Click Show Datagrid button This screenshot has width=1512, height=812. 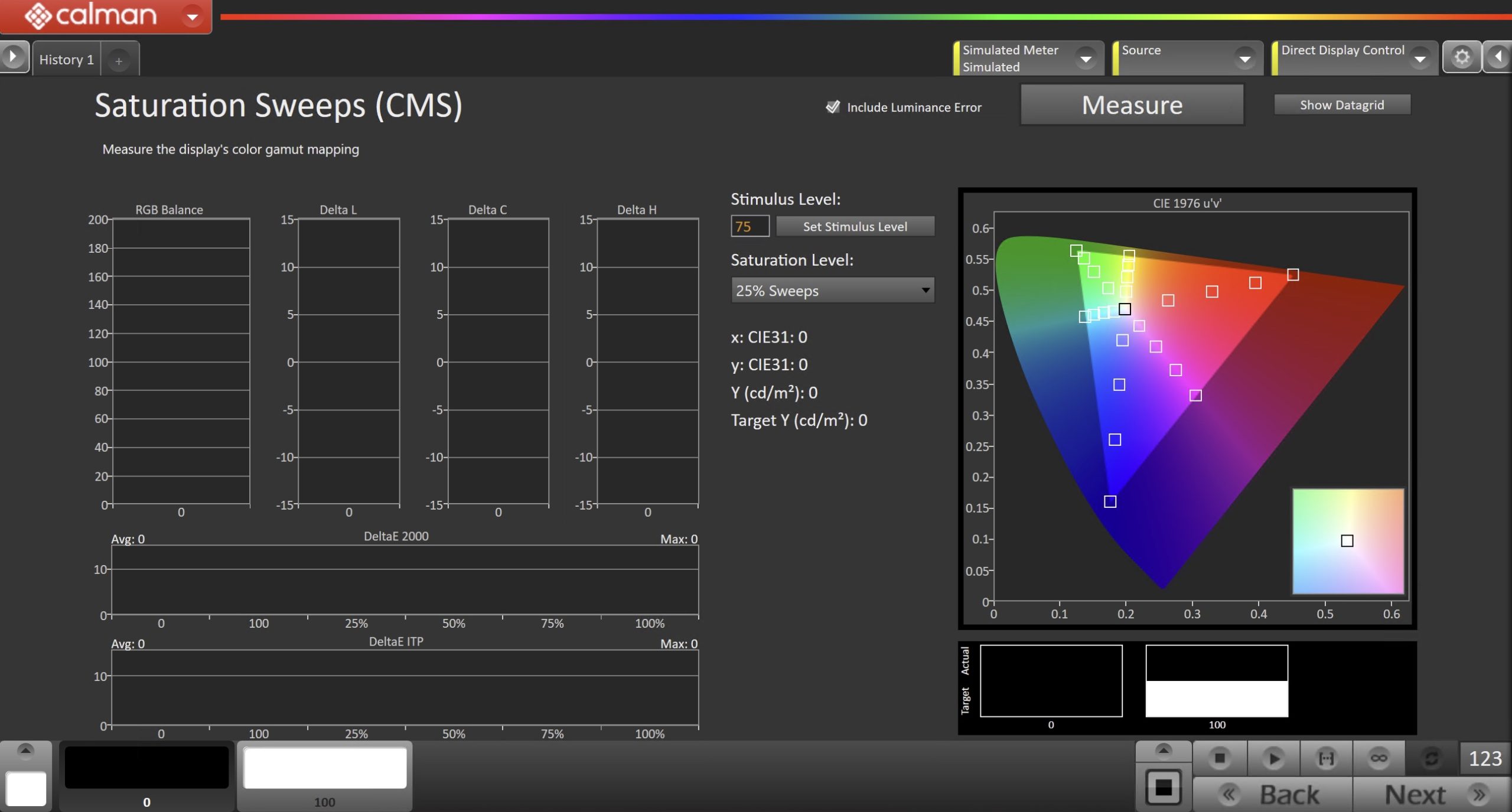(x=1341, y=105)
